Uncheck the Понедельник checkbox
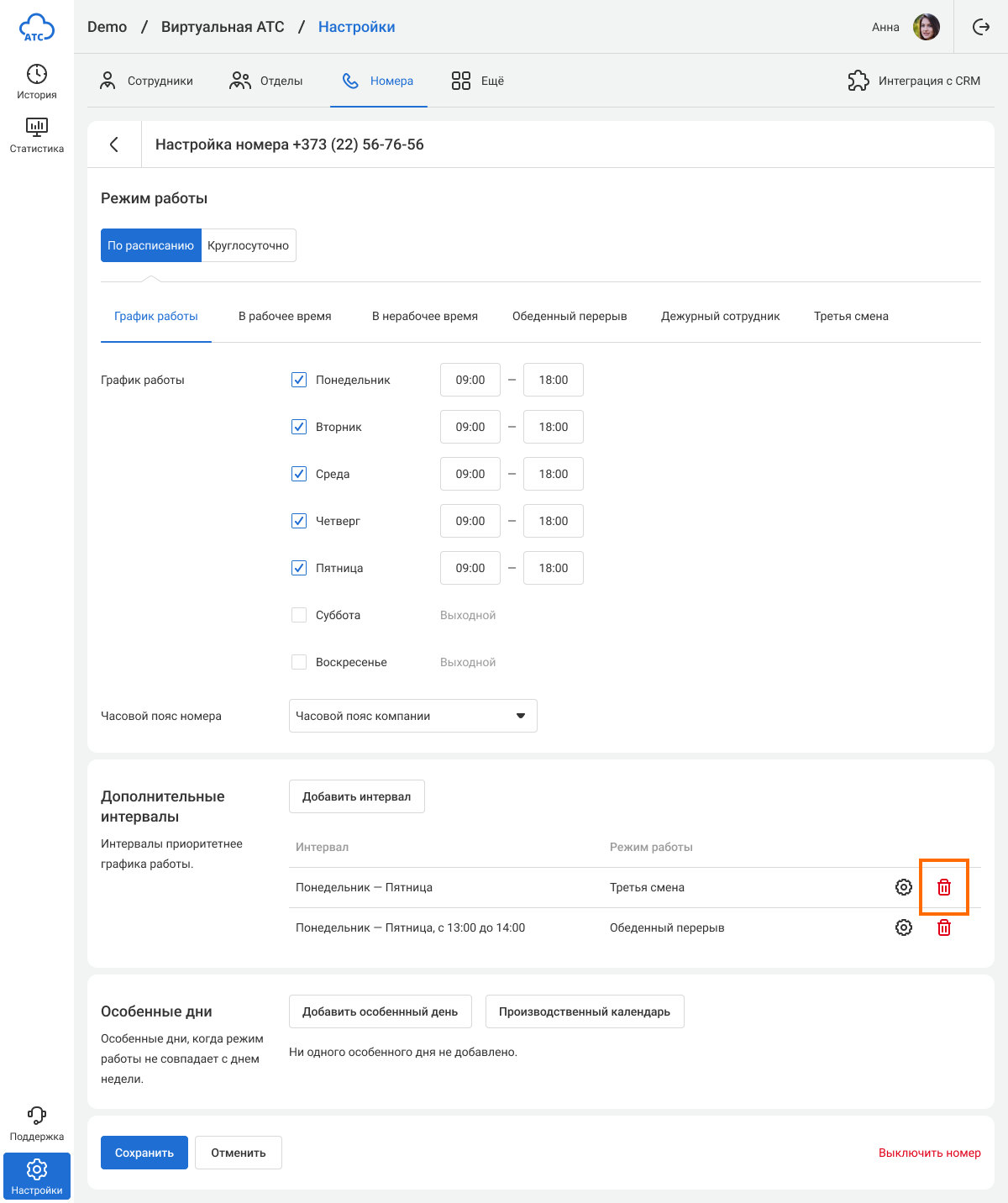The width and height of the screenshot is (1008, 1203). [299, 380]
